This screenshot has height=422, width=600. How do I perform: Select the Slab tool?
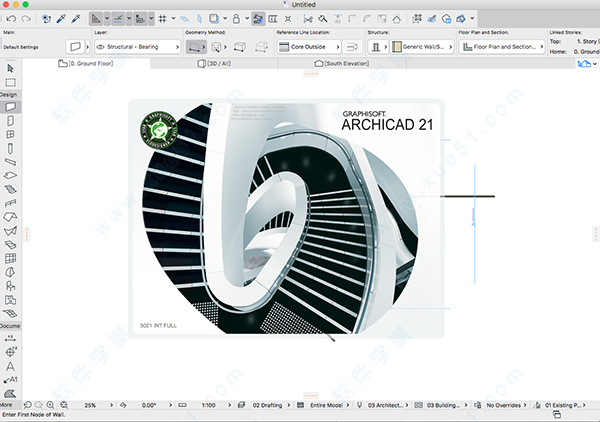10,175
